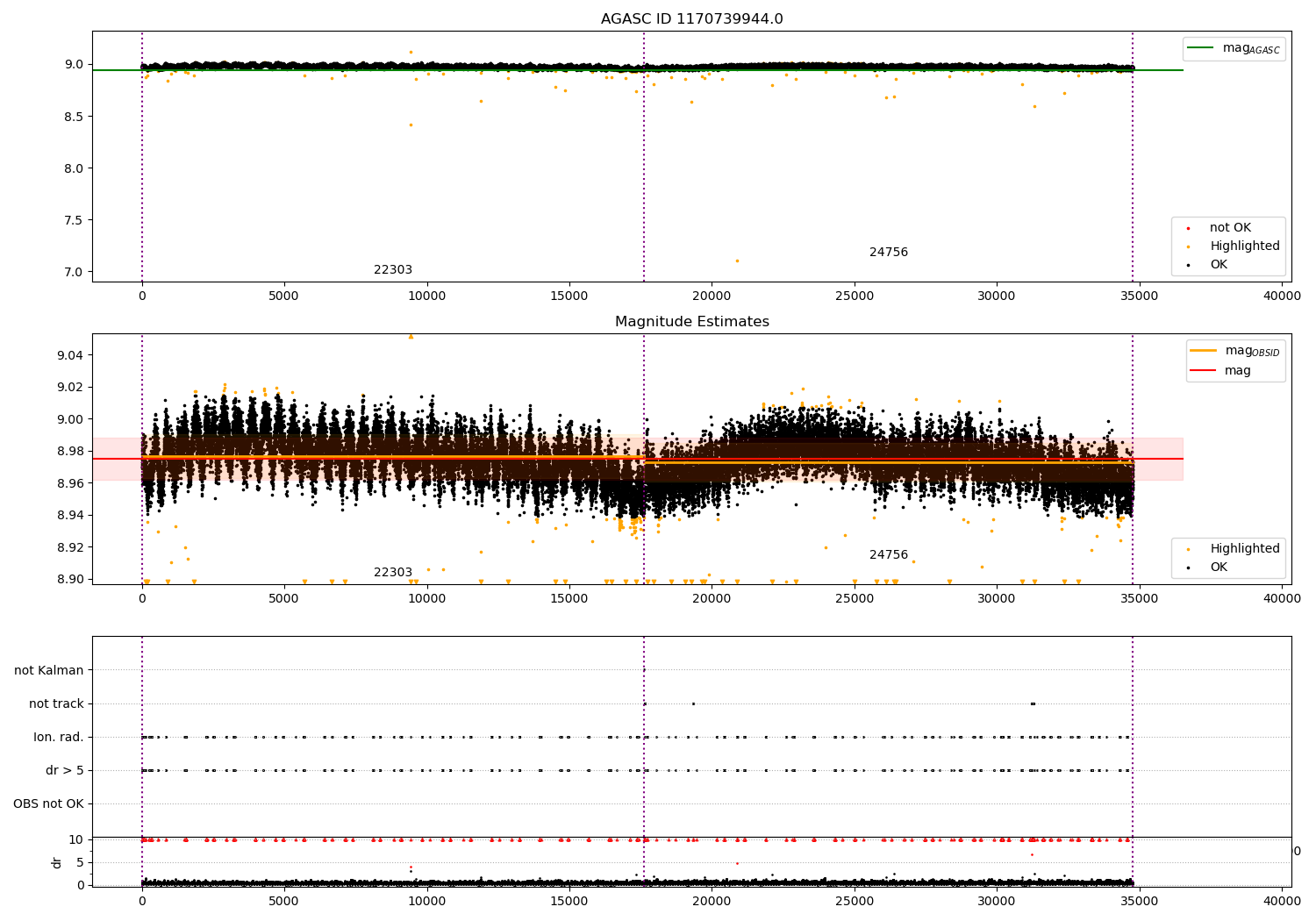Click the title 'AGASC ID 1170739944.0'
Image resolution: width=1316 pixels, height=921 pixels.
click(x=691, y=19)
